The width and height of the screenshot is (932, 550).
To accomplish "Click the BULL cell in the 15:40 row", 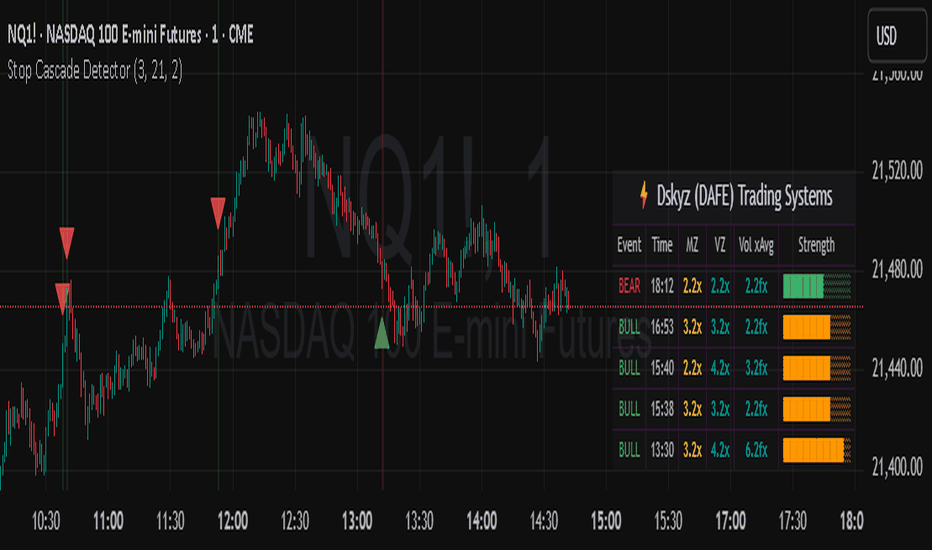I will click(629, 369).
